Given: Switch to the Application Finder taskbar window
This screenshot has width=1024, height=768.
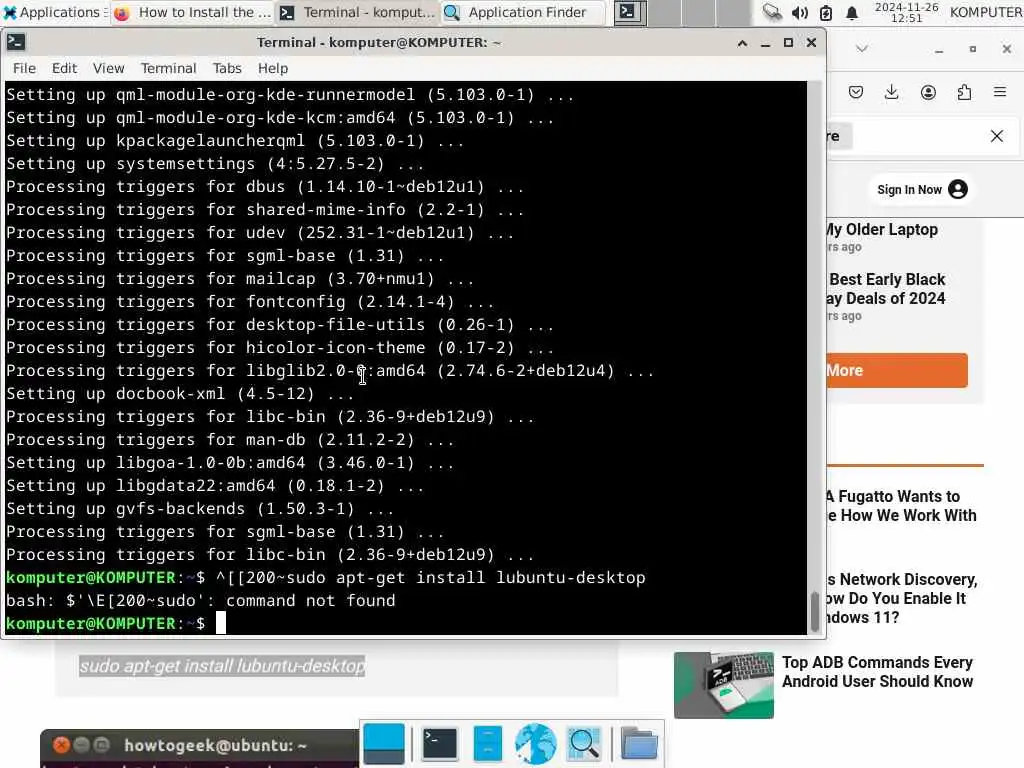Looking at the screenshot, I should (522, 12).
